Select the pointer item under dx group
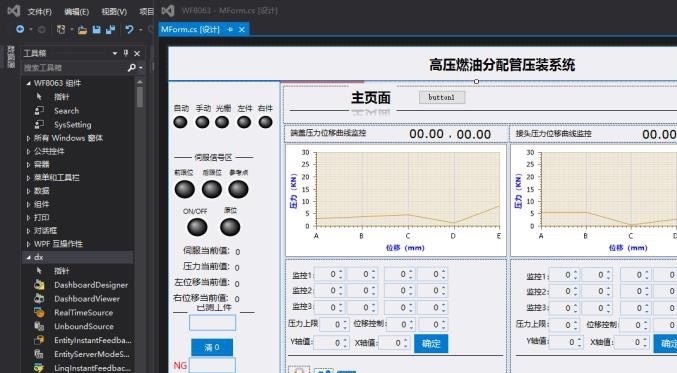 click(61, 271)
